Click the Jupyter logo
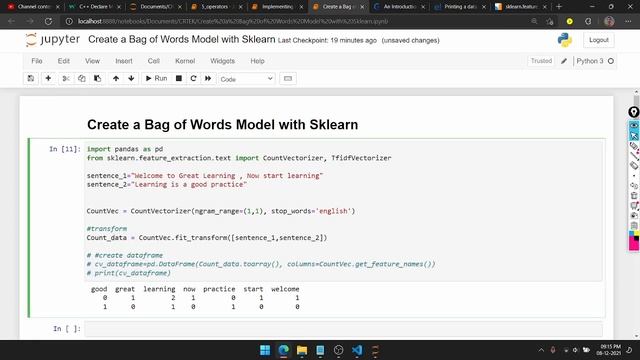640x360 pixels. (52, 40)
